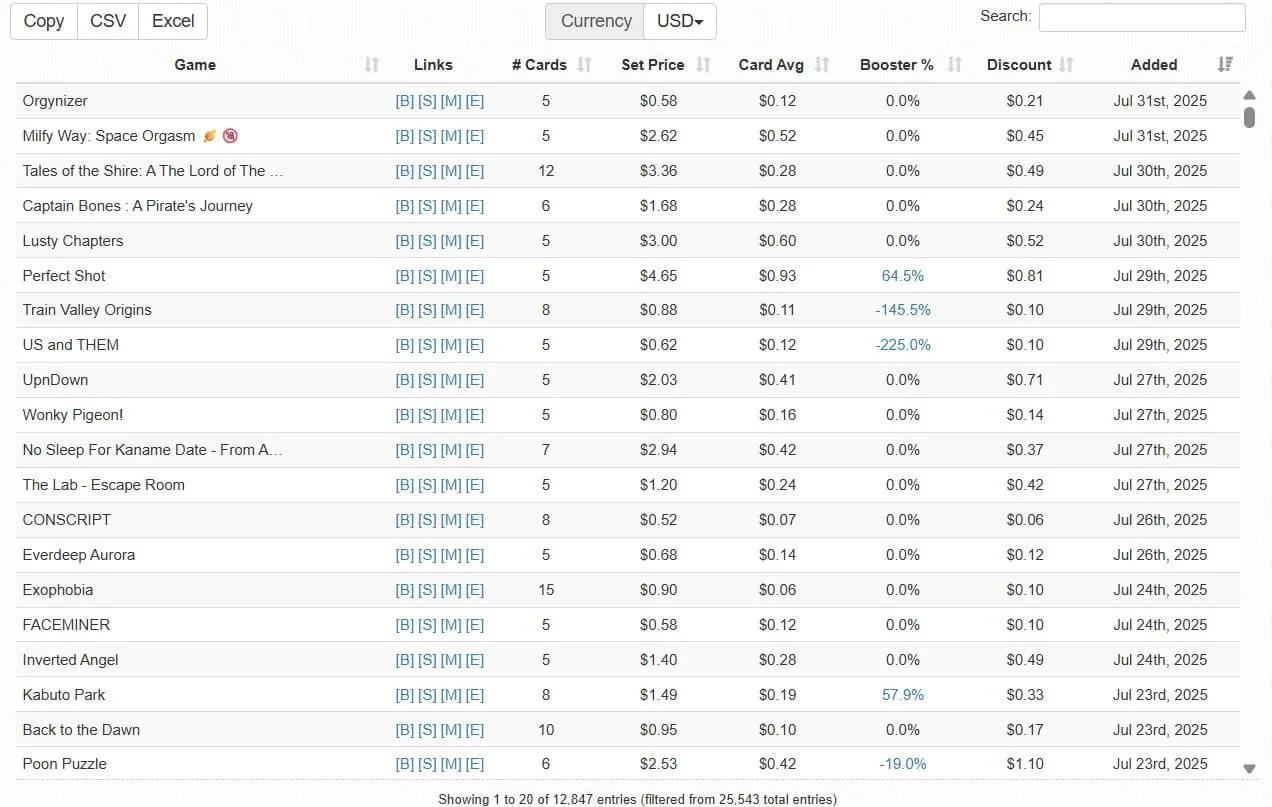The width and height of the screenshot is (1272, 807).
Task: Click scrollbar up arrow
Action: [x=1249, y=96]
